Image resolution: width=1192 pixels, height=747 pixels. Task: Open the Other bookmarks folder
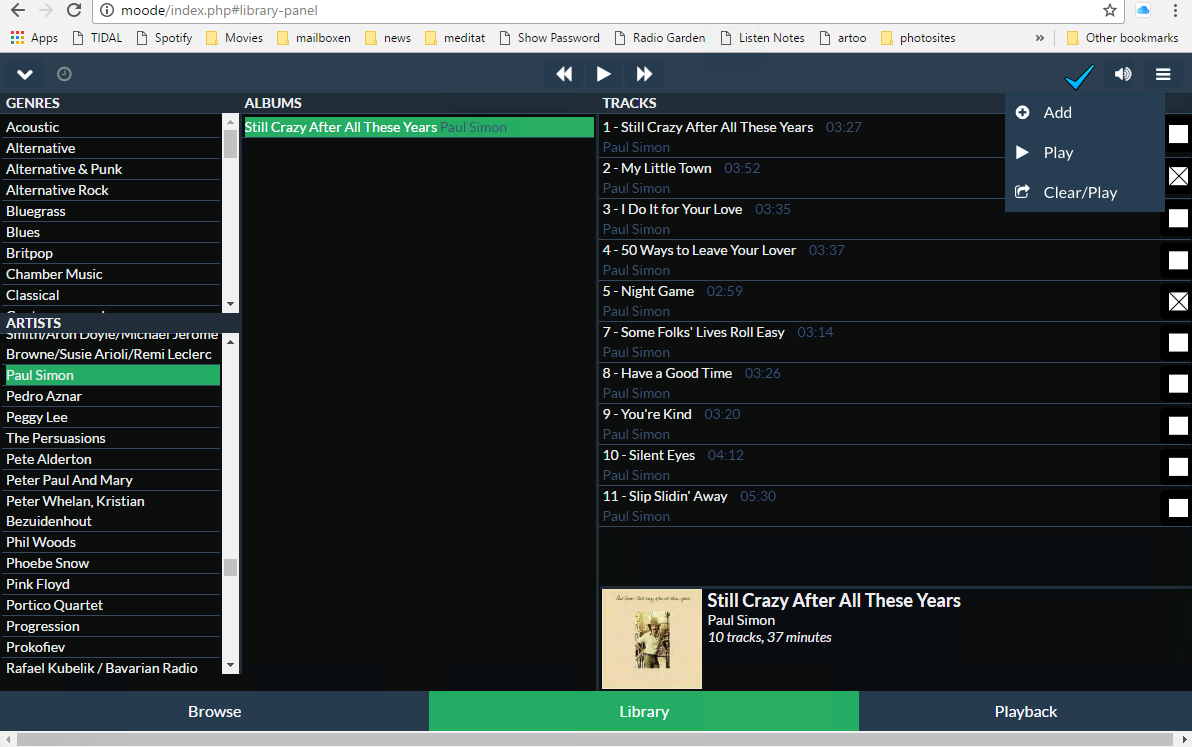pyautogui.click(x=1123, y=38)
